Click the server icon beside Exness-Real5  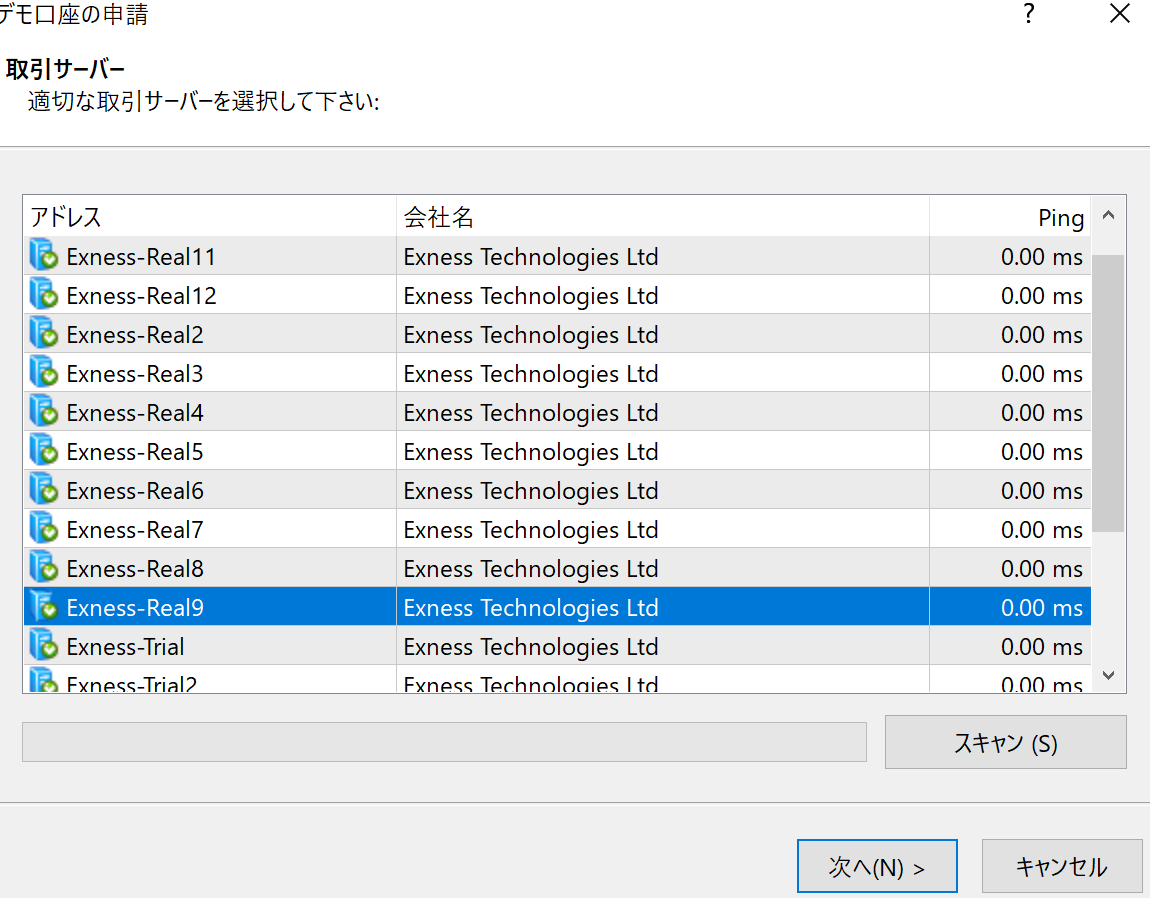[44, 450]
